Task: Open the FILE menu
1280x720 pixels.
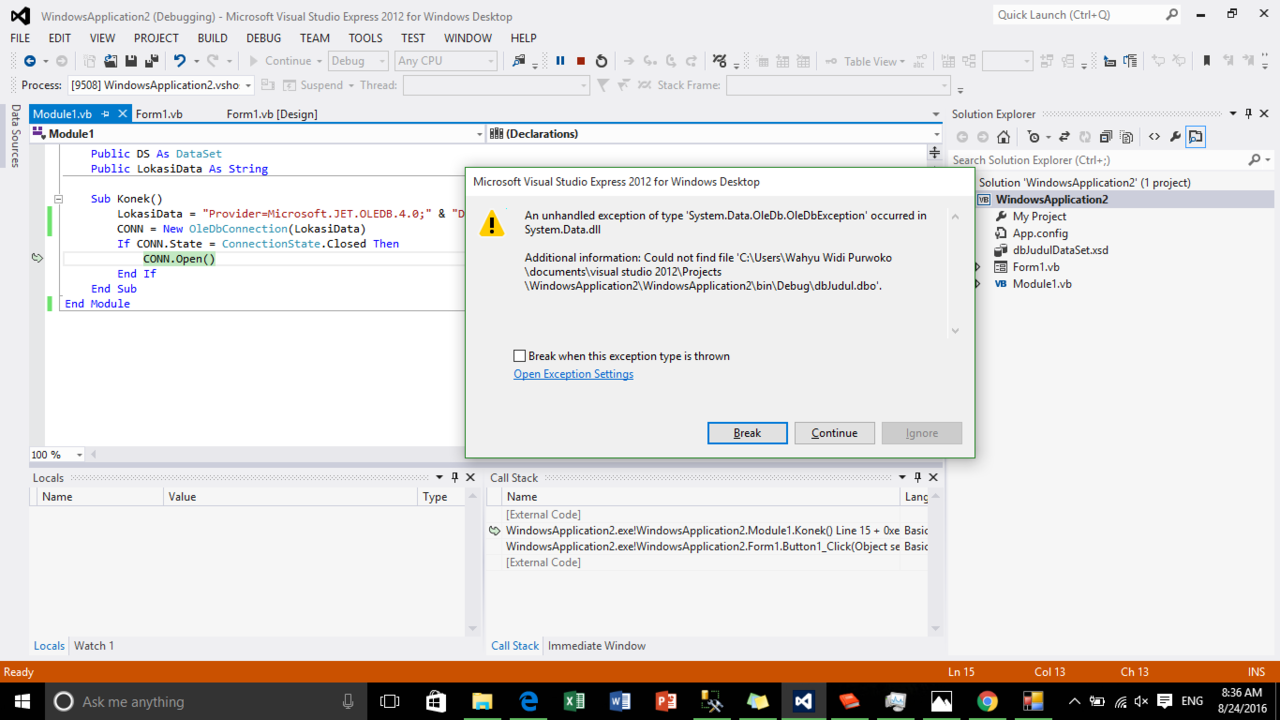Action: [20, 38]
